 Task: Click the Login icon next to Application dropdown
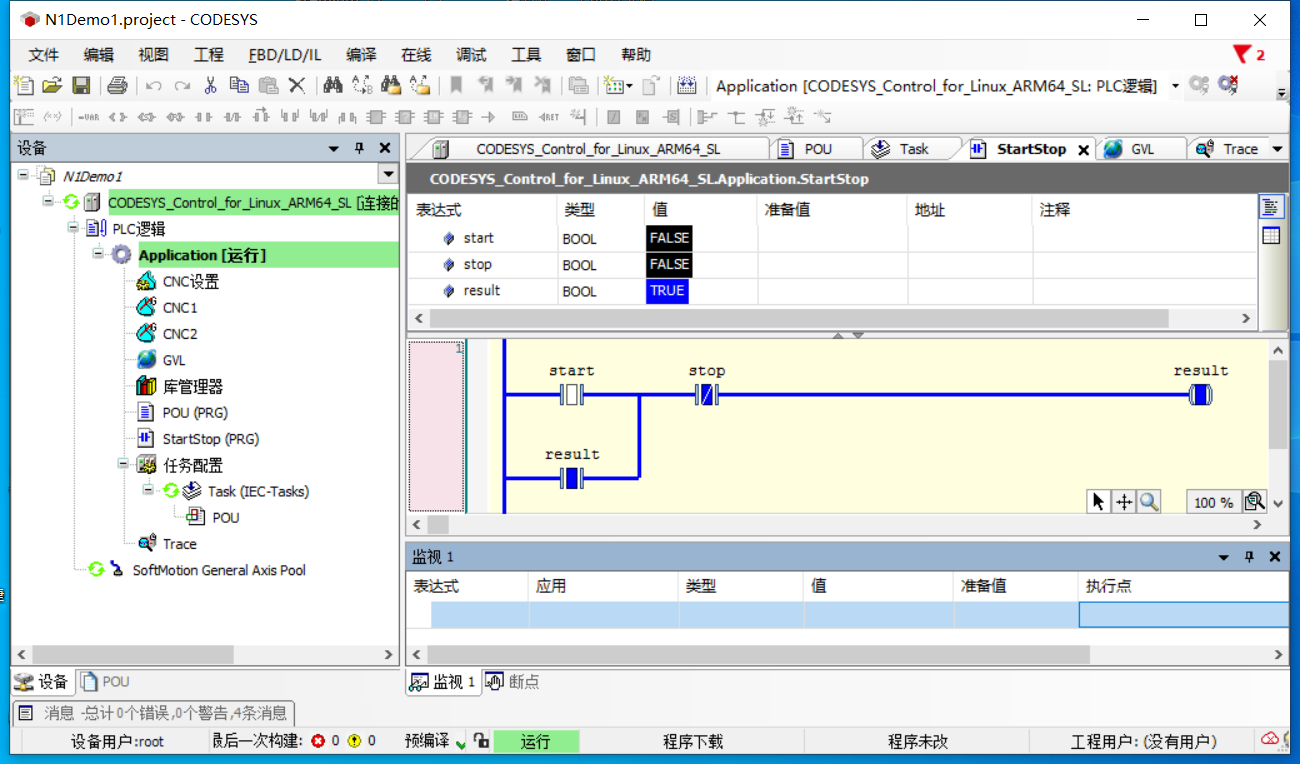tap(1198, 87)
